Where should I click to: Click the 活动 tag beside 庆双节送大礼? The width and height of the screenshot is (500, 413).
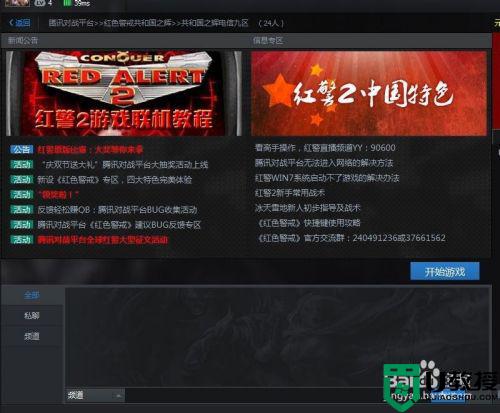[x=22, y=164]
